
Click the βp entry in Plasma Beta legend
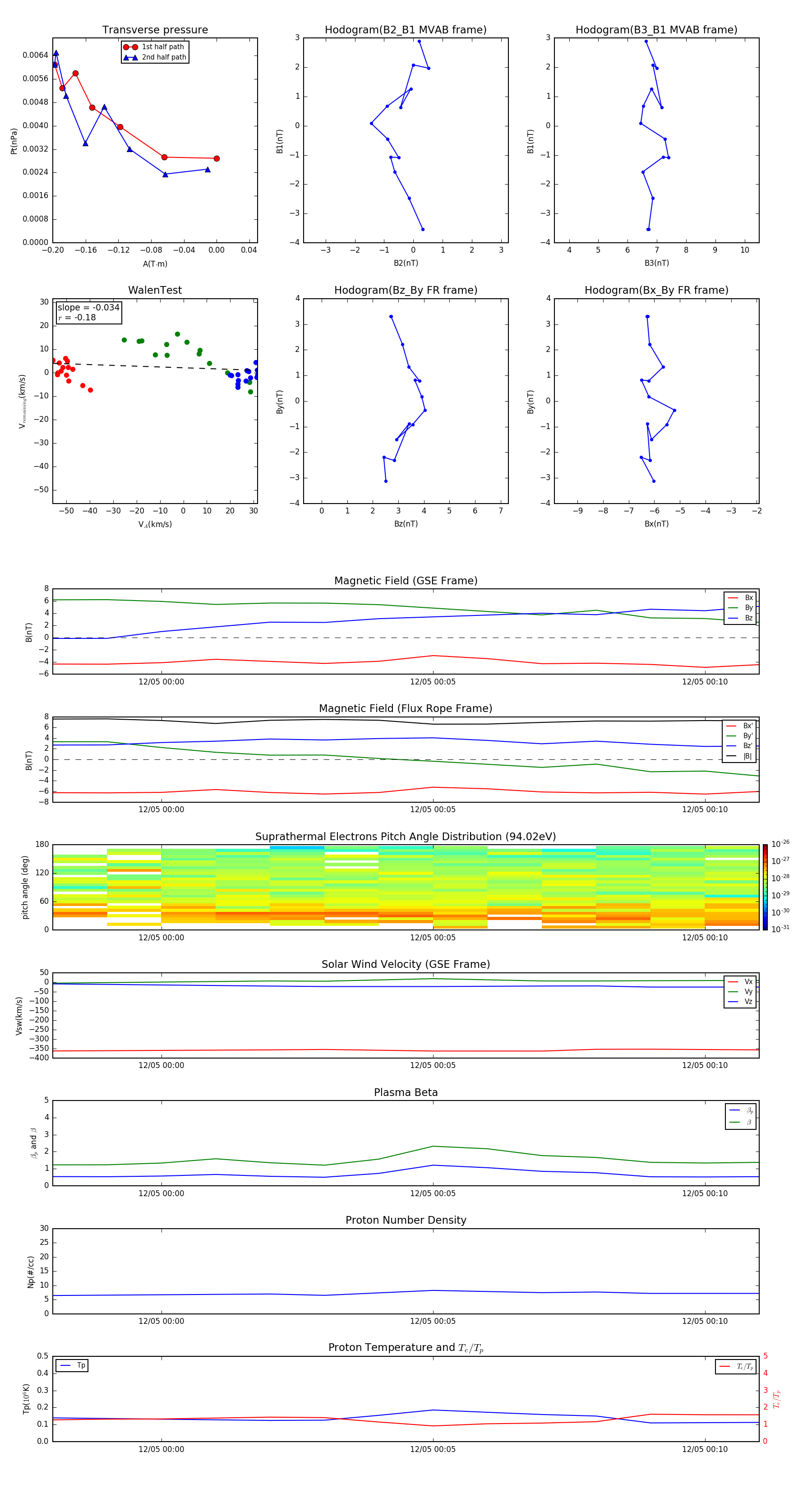(x=741, y=1110)
